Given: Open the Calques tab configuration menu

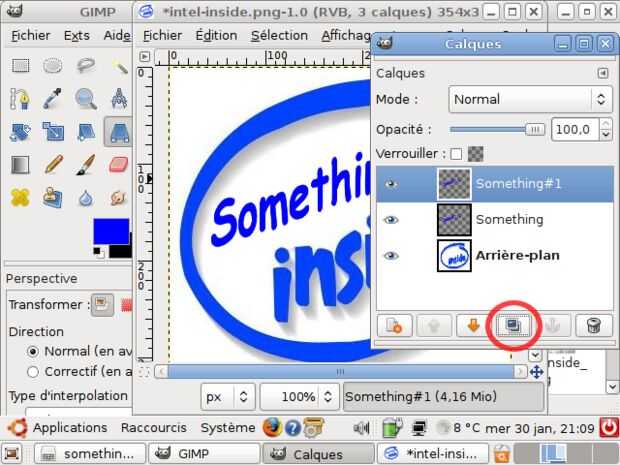Looking at the screenshot, I should 603,73.
